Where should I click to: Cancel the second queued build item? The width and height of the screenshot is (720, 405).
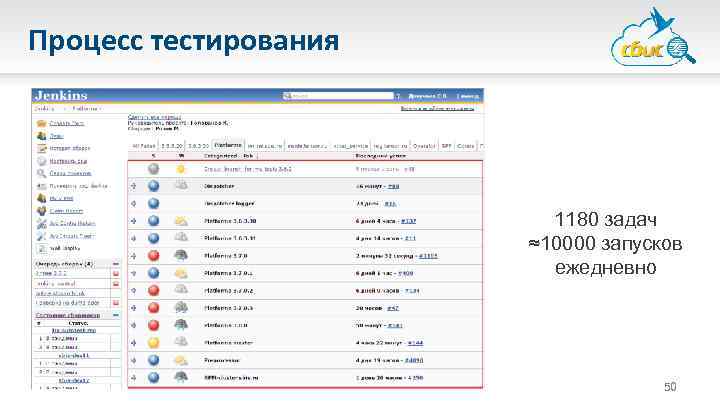[116, 284]
